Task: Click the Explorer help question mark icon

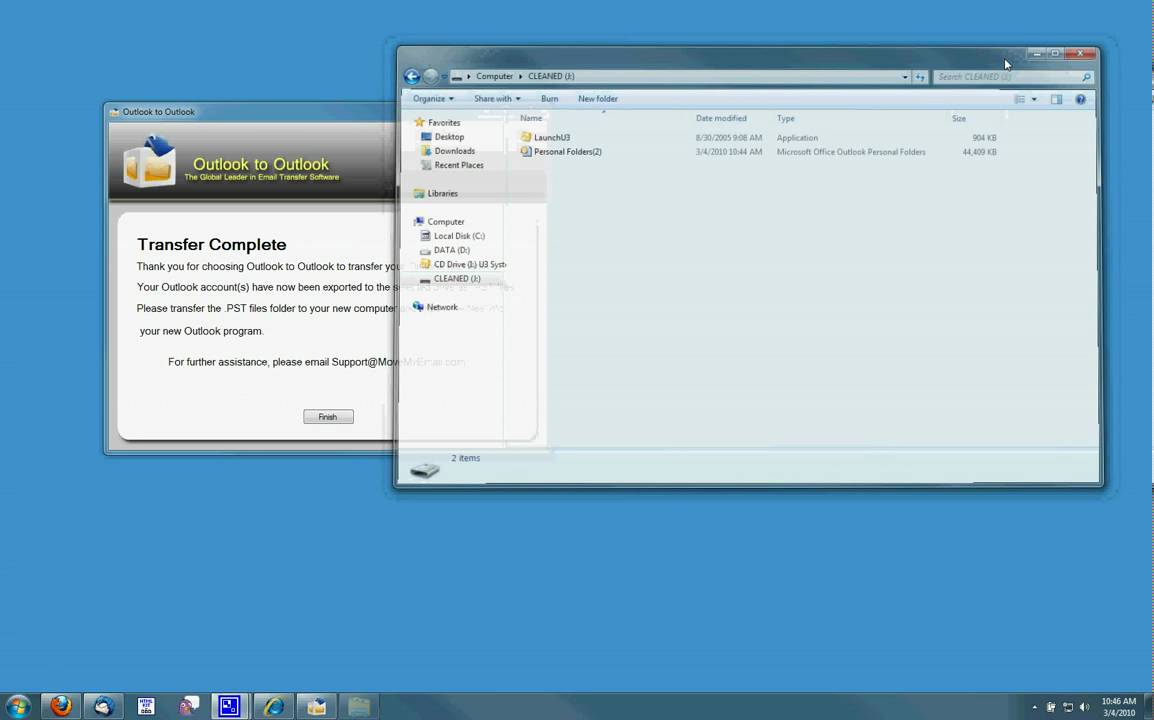Action: point(1080,99)
